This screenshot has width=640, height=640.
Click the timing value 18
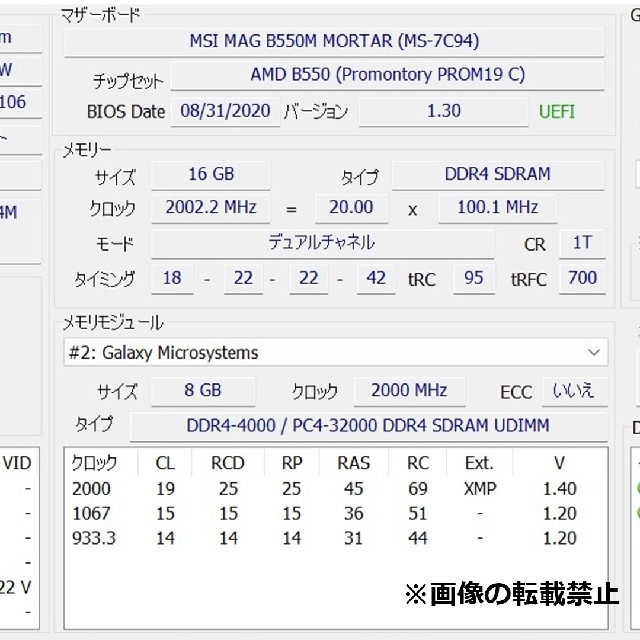pos(172,279)
